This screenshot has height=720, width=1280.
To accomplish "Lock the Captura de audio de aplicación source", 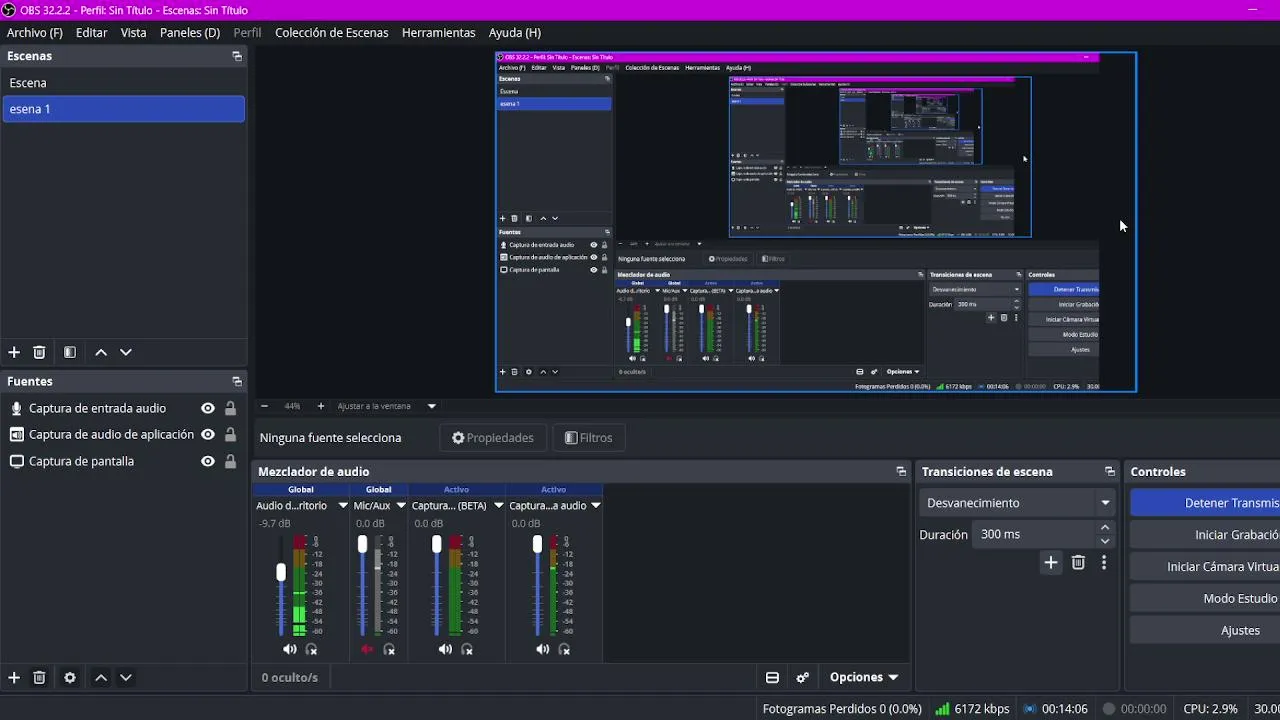I will (x=231, y=435).
